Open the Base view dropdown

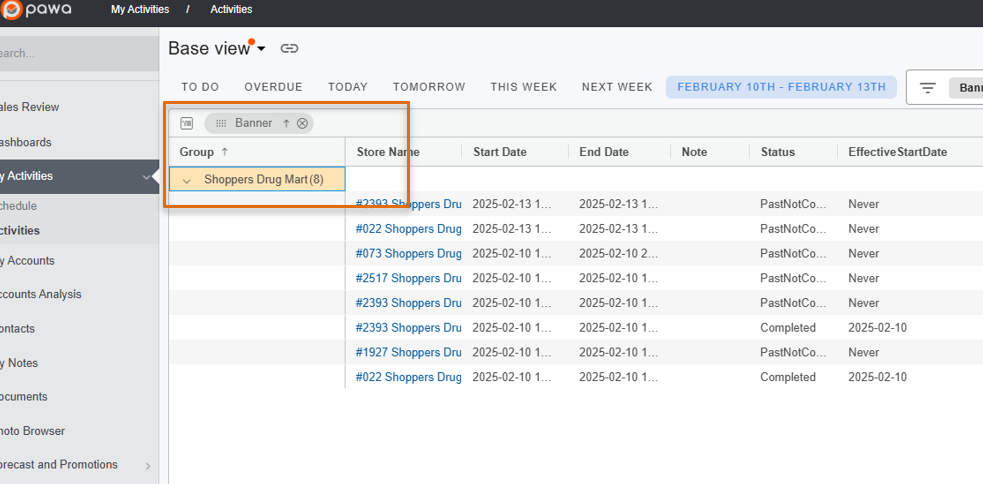(261, 49)
